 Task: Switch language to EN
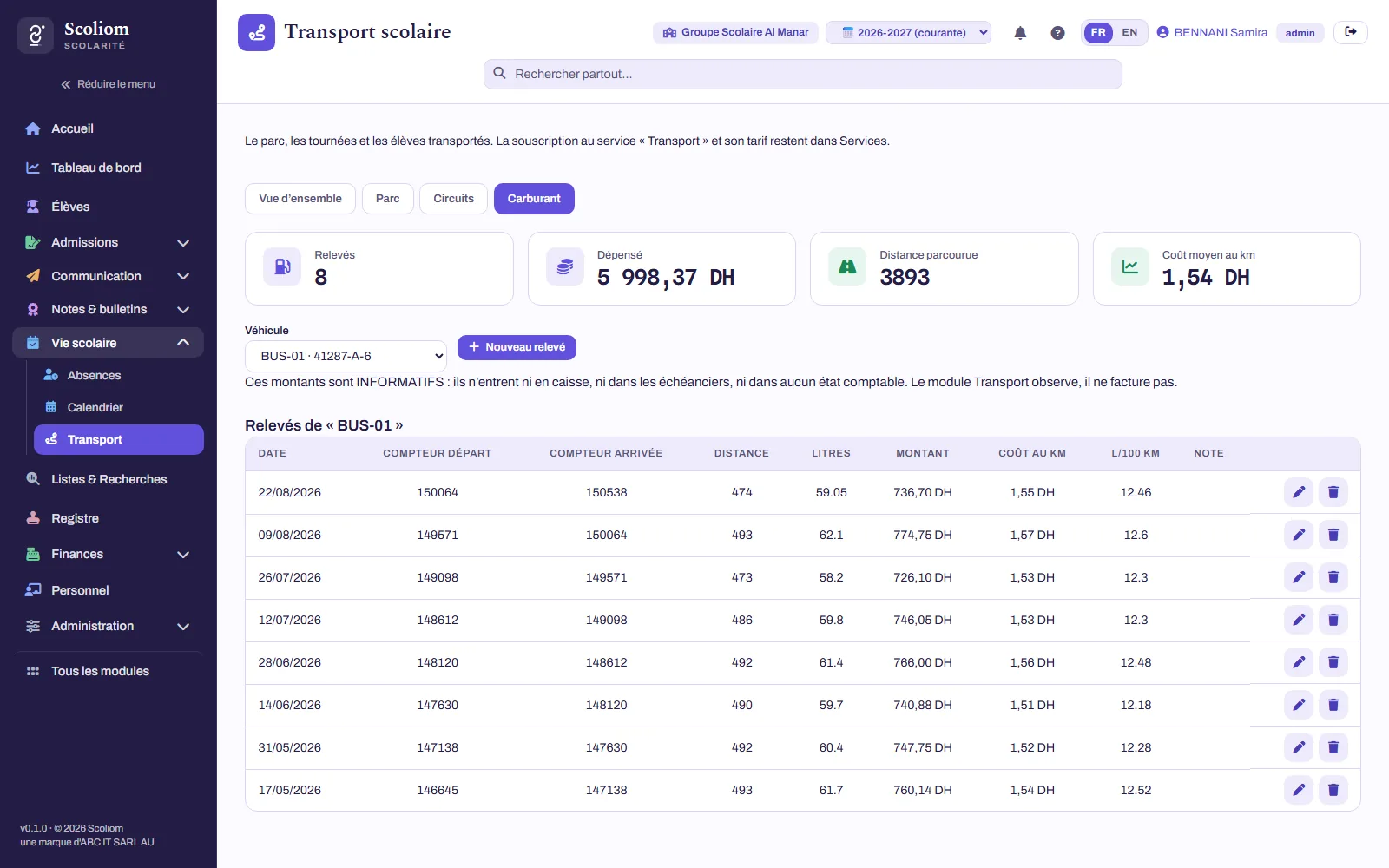(x=1129, y=32)
